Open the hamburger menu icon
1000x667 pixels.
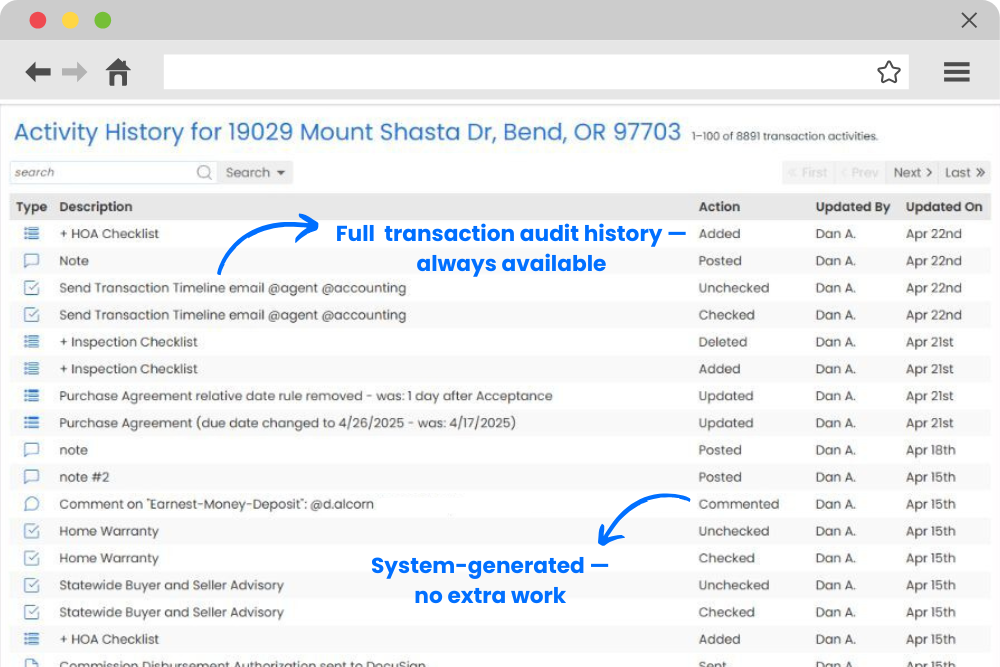coord(957,72)
